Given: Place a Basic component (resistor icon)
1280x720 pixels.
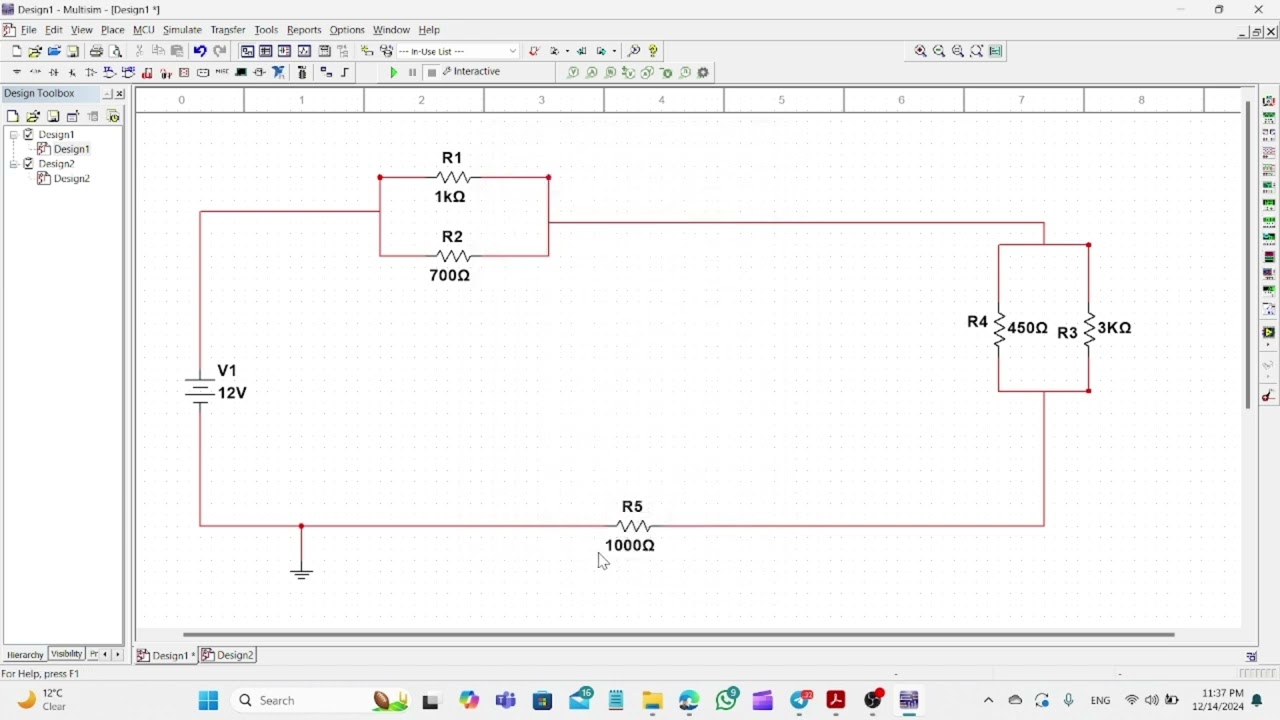Looking at the screenshot, I should (35, 73).
